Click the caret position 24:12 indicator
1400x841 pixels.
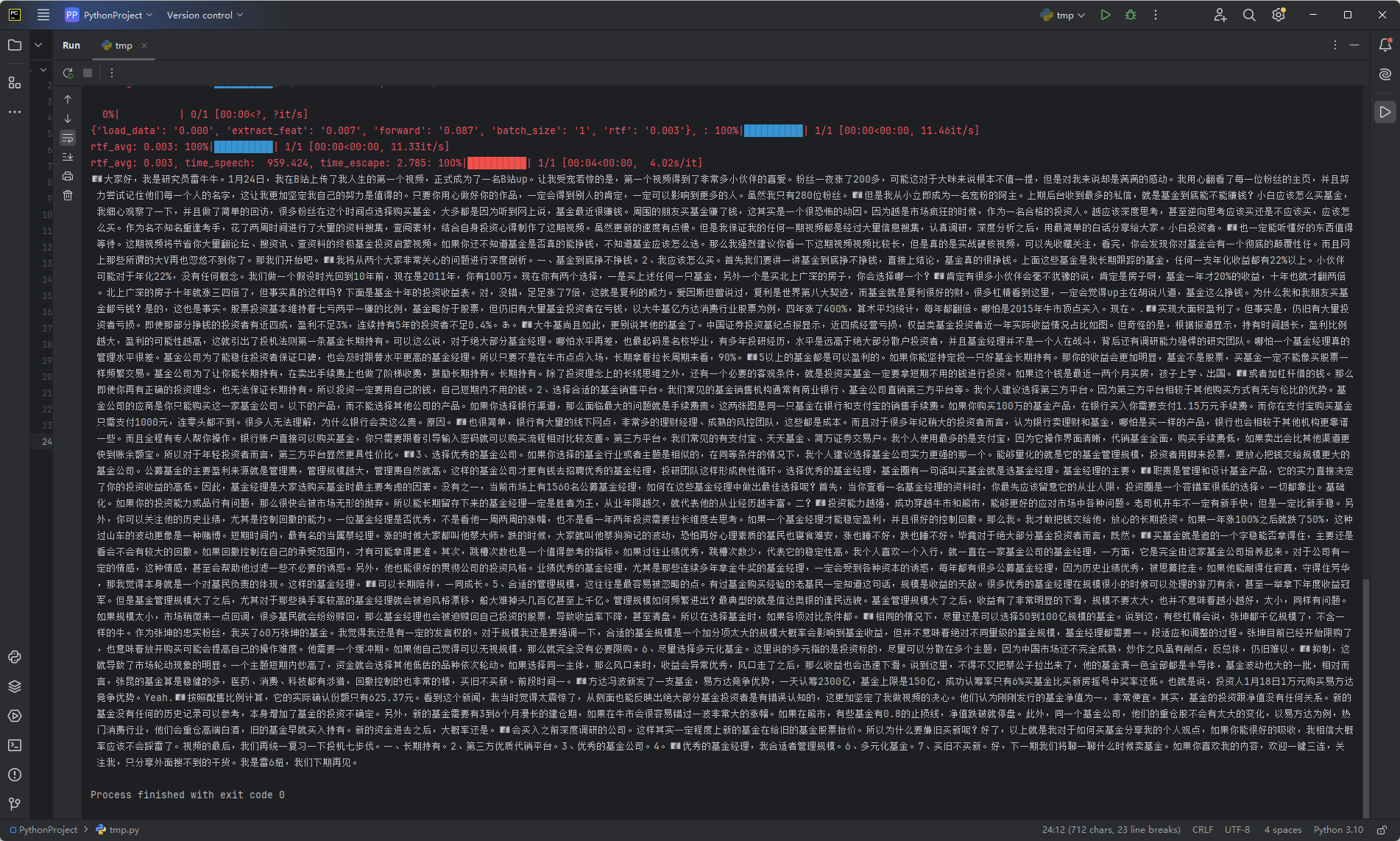[x=1111, y=830]
